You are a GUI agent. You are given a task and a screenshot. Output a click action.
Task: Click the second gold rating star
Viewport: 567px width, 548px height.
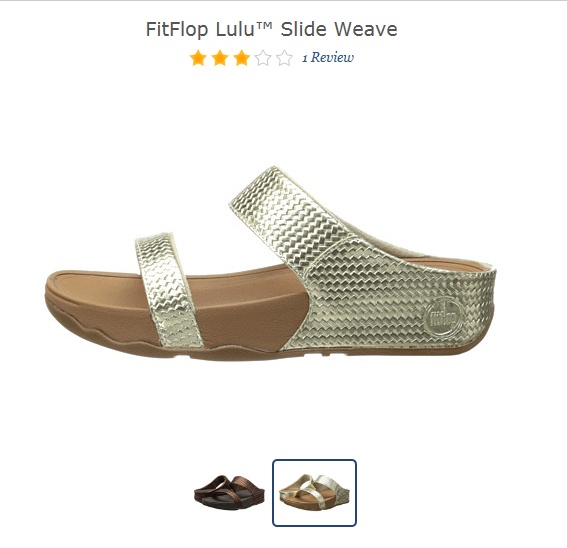[220, 58]
